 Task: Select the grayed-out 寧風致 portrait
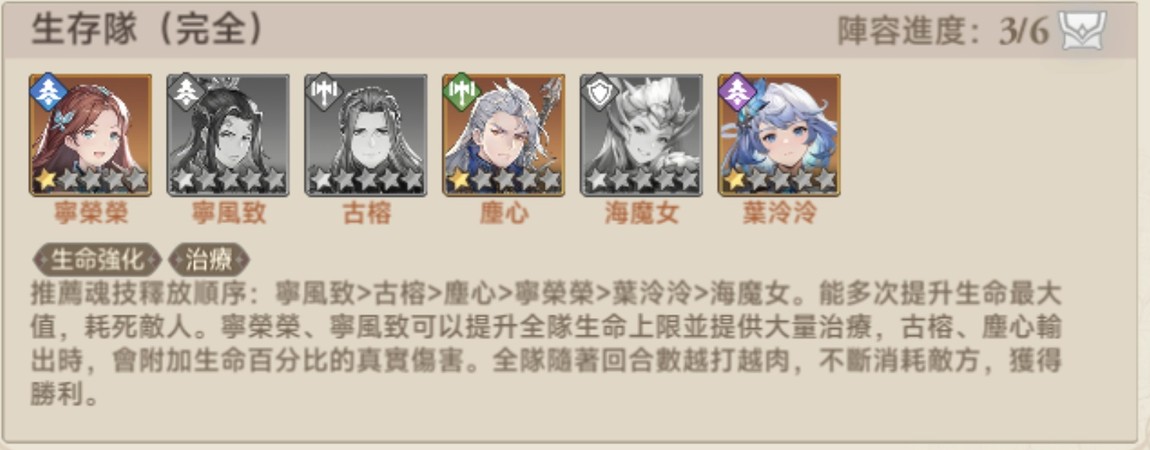click(x=228, y=135)
